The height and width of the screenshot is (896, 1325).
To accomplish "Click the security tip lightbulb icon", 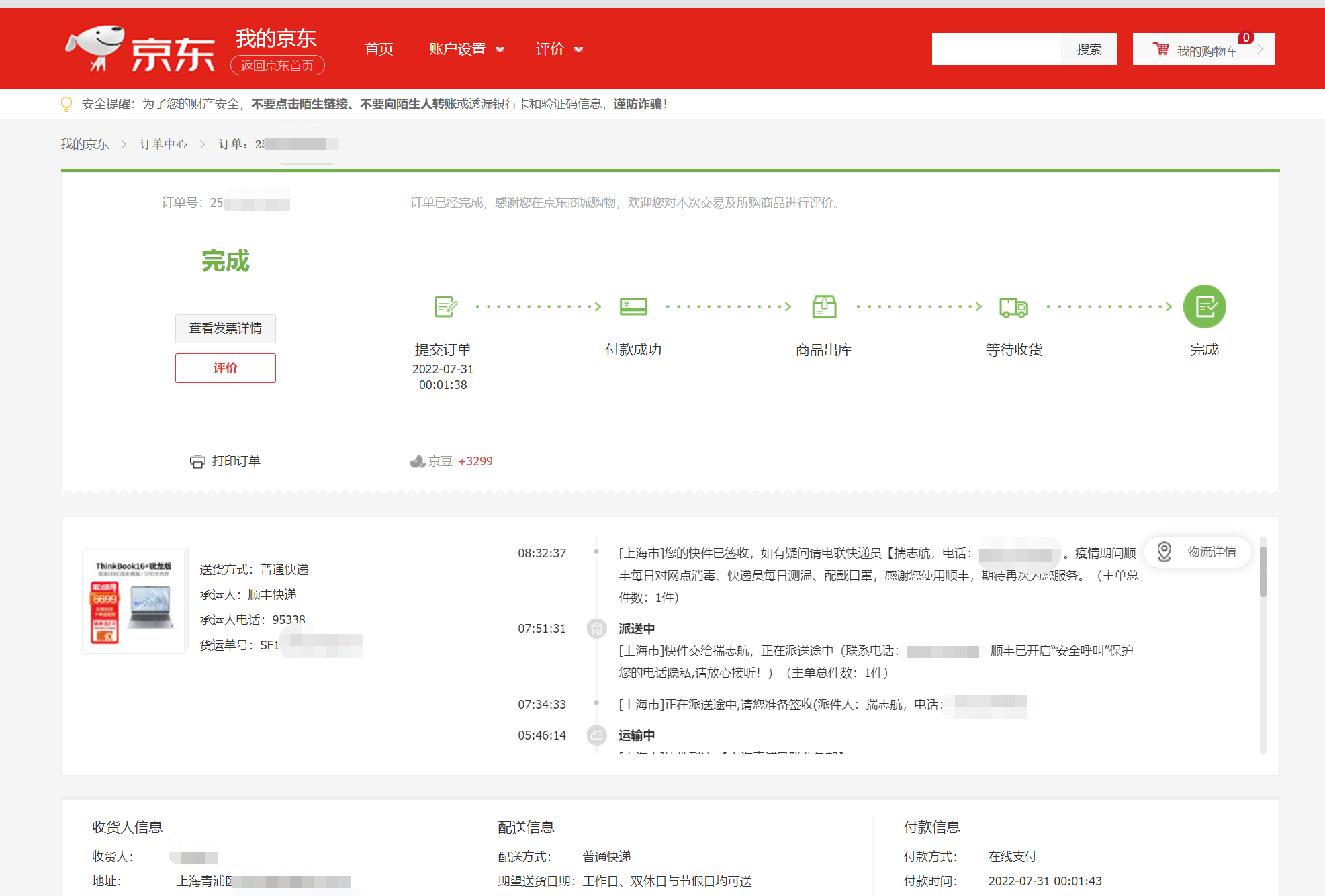I will [66, 104].
